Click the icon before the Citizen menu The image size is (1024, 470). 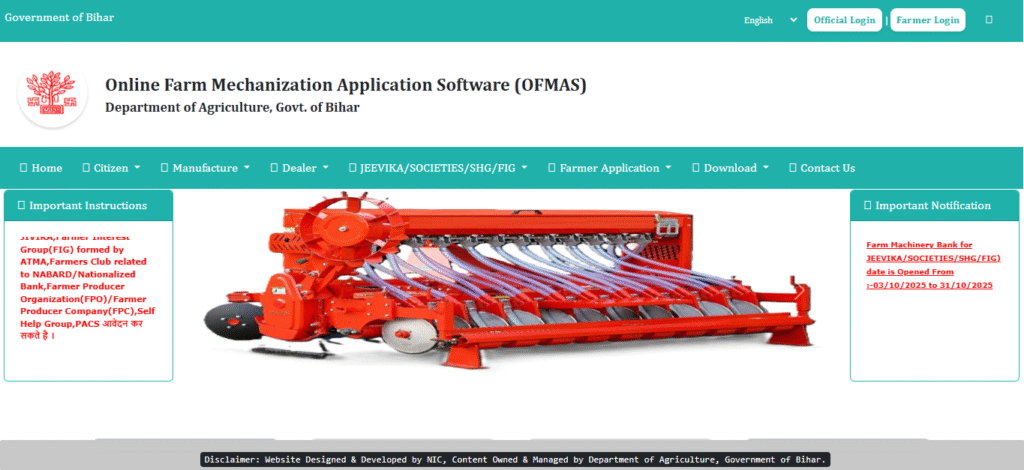point(85,168)
